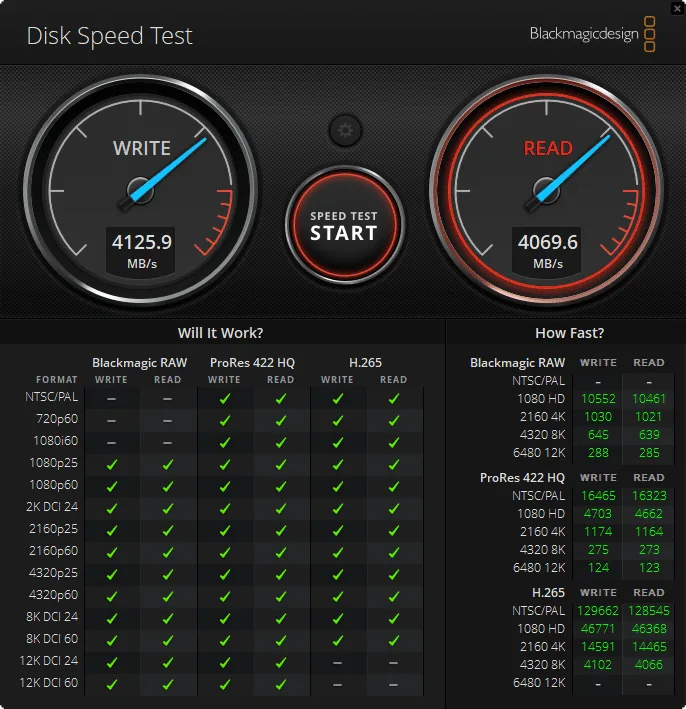Click ProRes write checkmark for 2K DCI 24
Image resolution: width=686 pixels, height=709 pixels.
pos(225,509)
